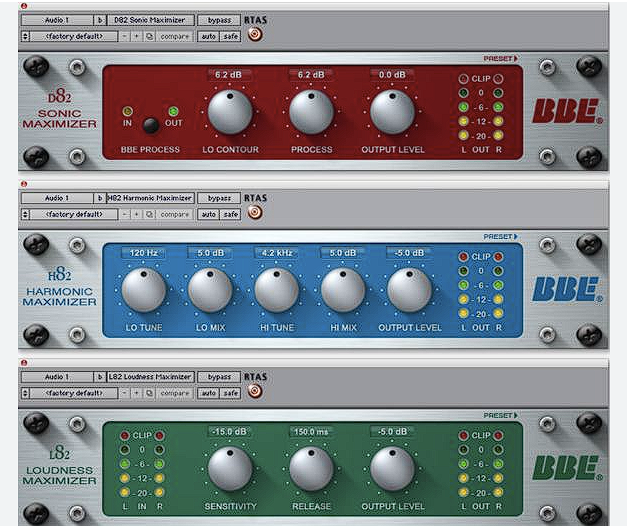Enable safe mode on D82 Sonic Maximizer
The width and height of the screenshot is (627, 526).
[231, 36]
